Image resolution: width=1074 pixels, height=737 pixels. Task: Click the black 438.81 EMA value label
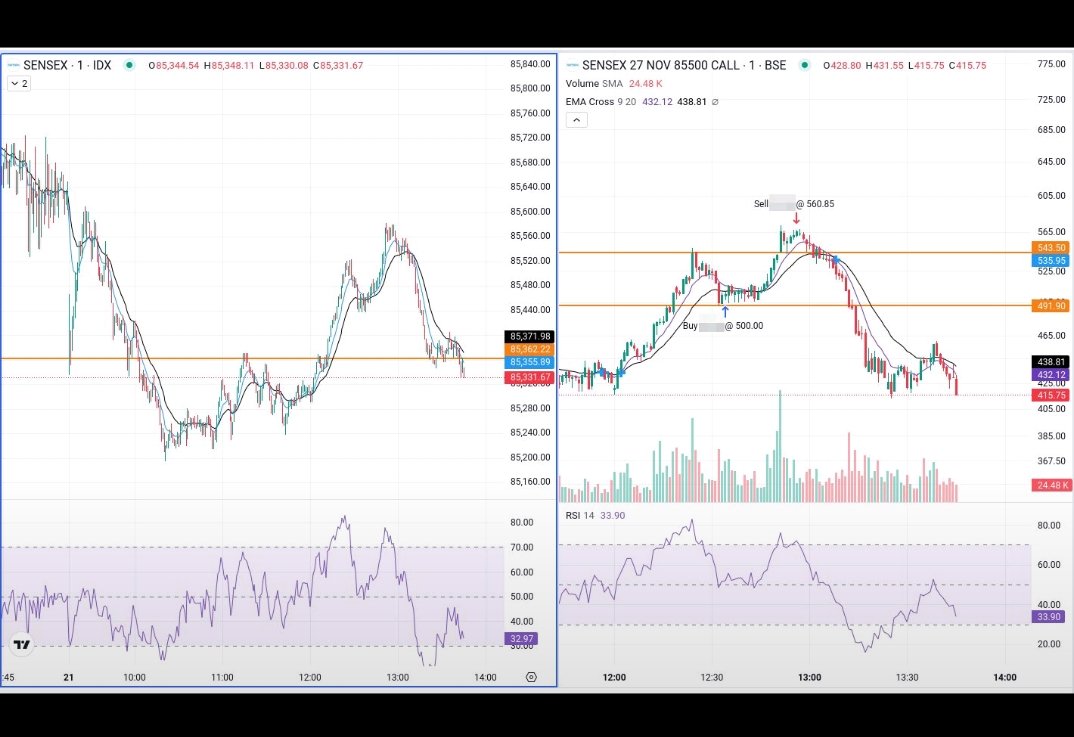(1051, 362)
